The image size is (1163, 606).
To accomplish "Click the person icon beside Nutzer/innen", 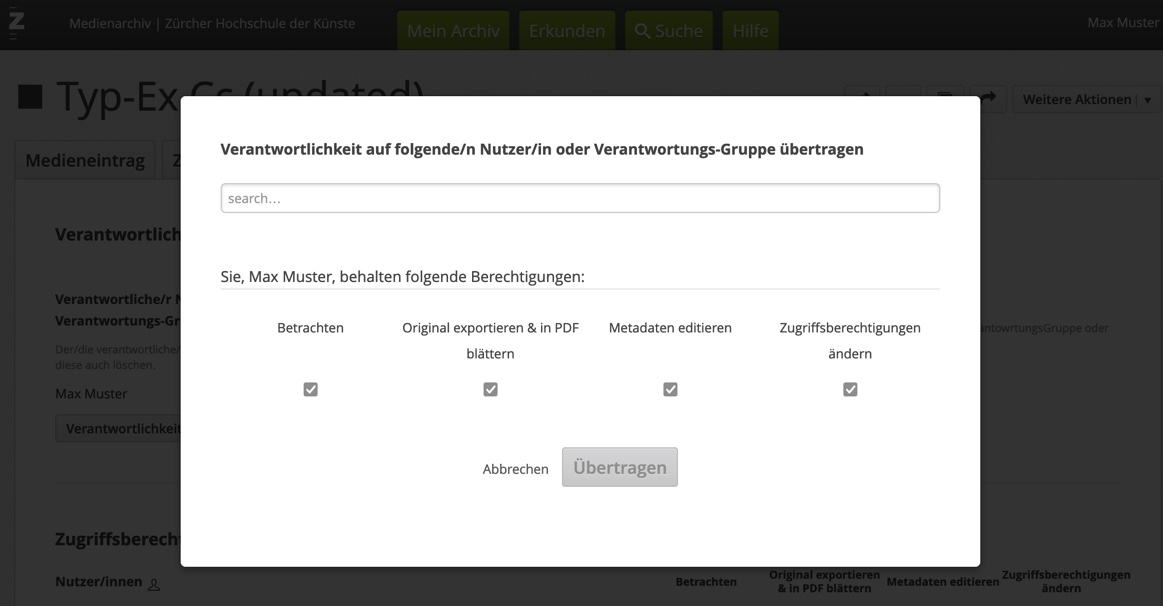I will click(154, 584).
